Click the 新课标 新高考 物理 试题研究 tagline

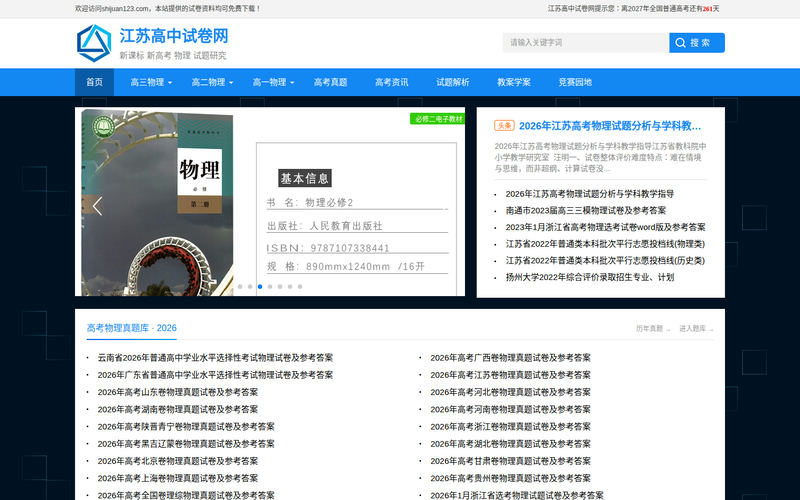coord(173,56)
